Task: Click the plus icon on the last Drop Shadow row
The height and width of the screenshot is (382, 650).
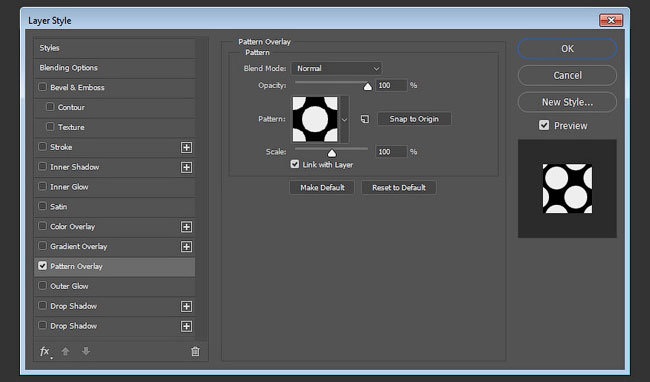Action: tap(186, 326)
